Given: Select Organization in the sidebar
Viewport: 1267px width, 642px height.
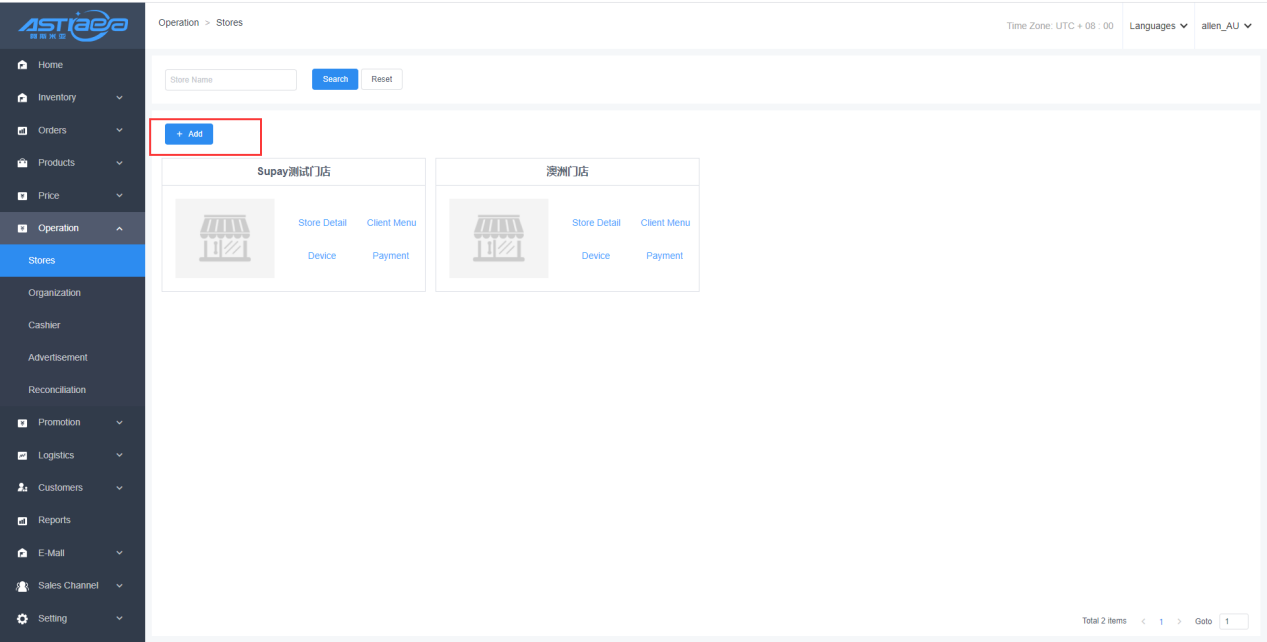Looking at the screenshot, I should (x=55, y=293).
